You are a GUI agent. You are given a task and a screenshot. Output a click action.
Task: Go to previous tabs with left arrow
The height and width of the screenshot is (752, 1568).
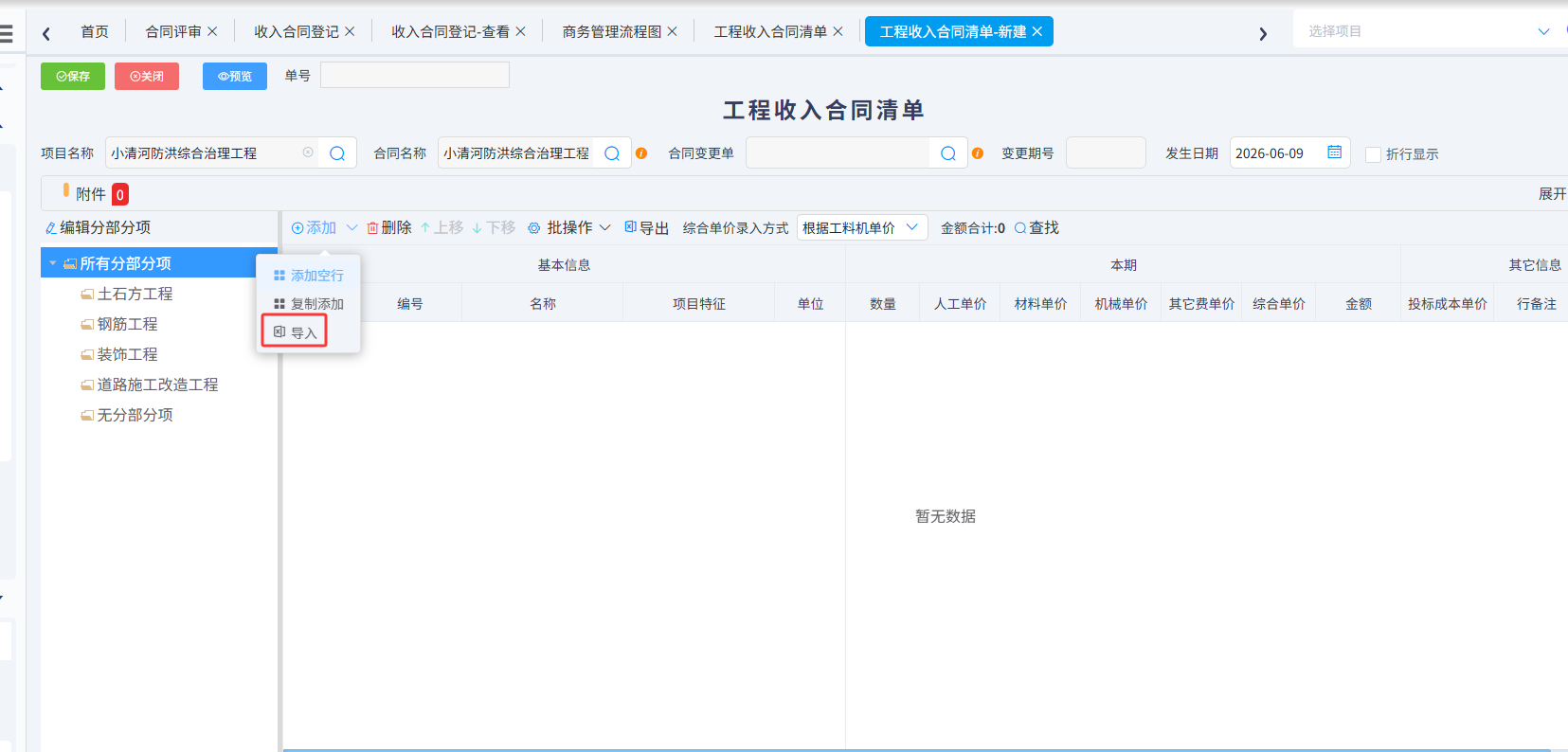point(45,34)
